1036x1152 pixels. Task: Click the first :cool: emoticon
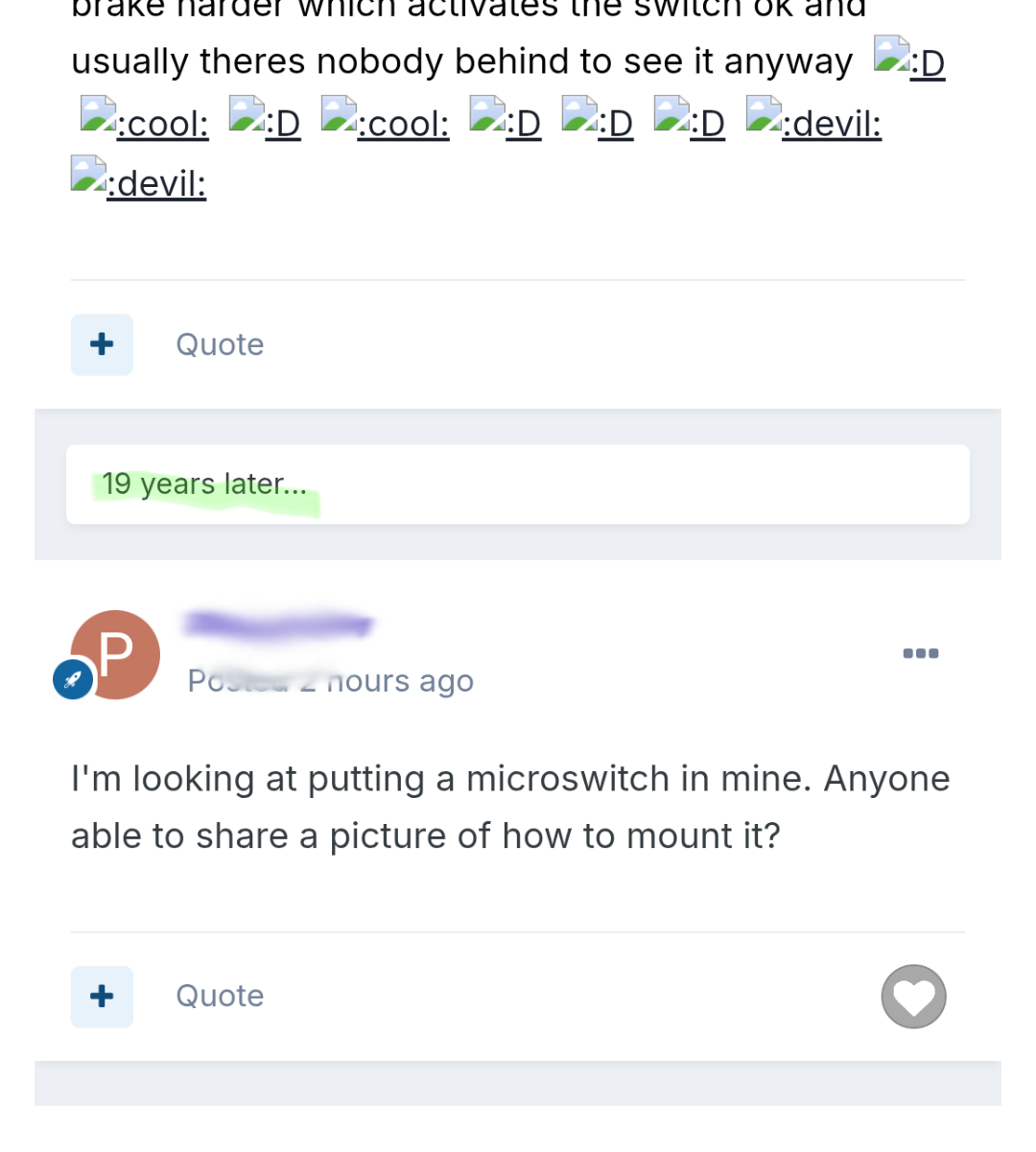[145, 122]
